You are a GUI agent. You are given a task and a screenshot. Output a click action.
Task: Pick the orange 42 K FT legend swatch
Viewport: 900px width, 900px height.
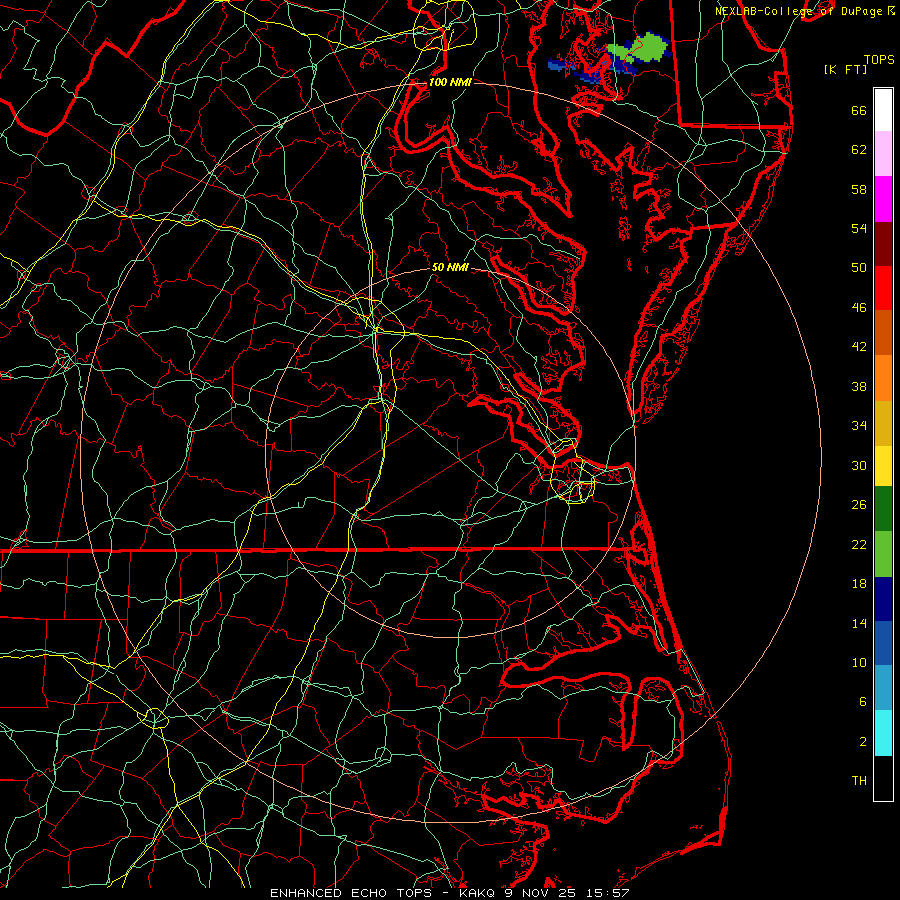[883, 378]
